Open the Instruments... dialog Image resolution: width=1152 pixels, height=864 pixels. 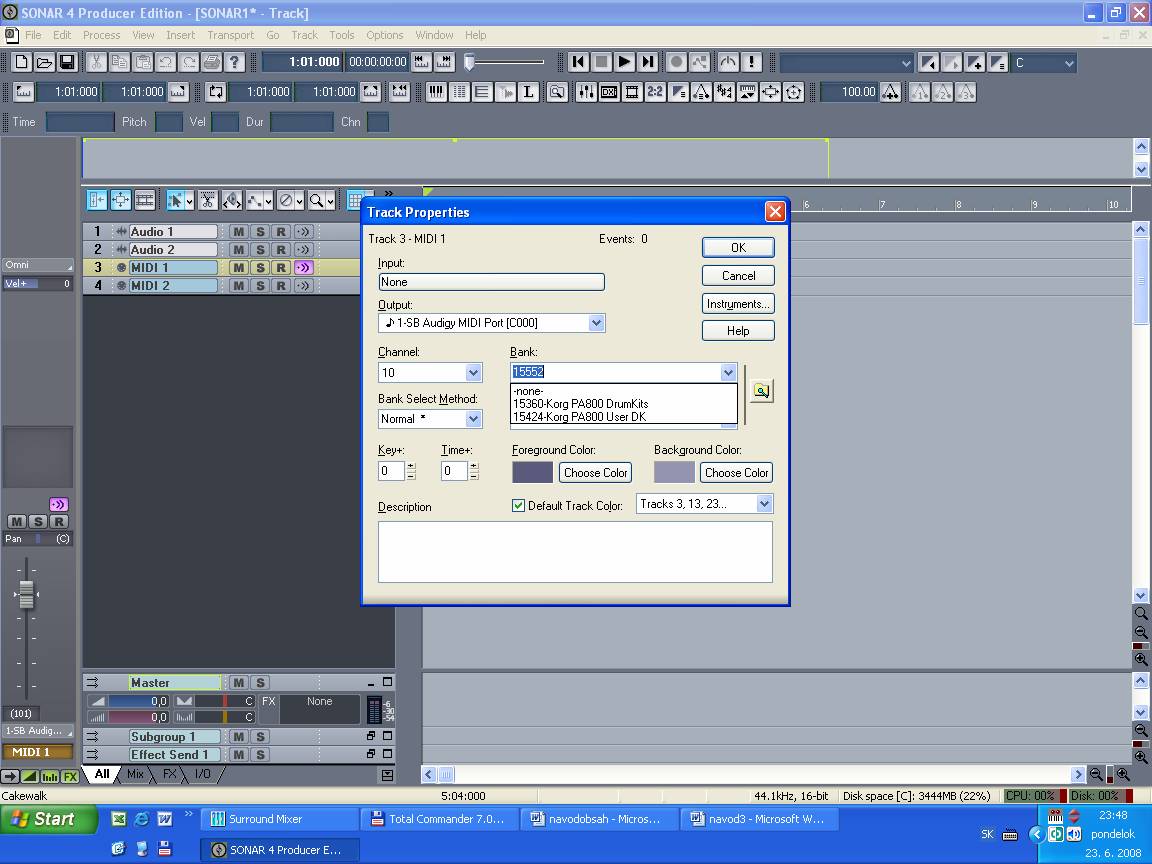738,303
